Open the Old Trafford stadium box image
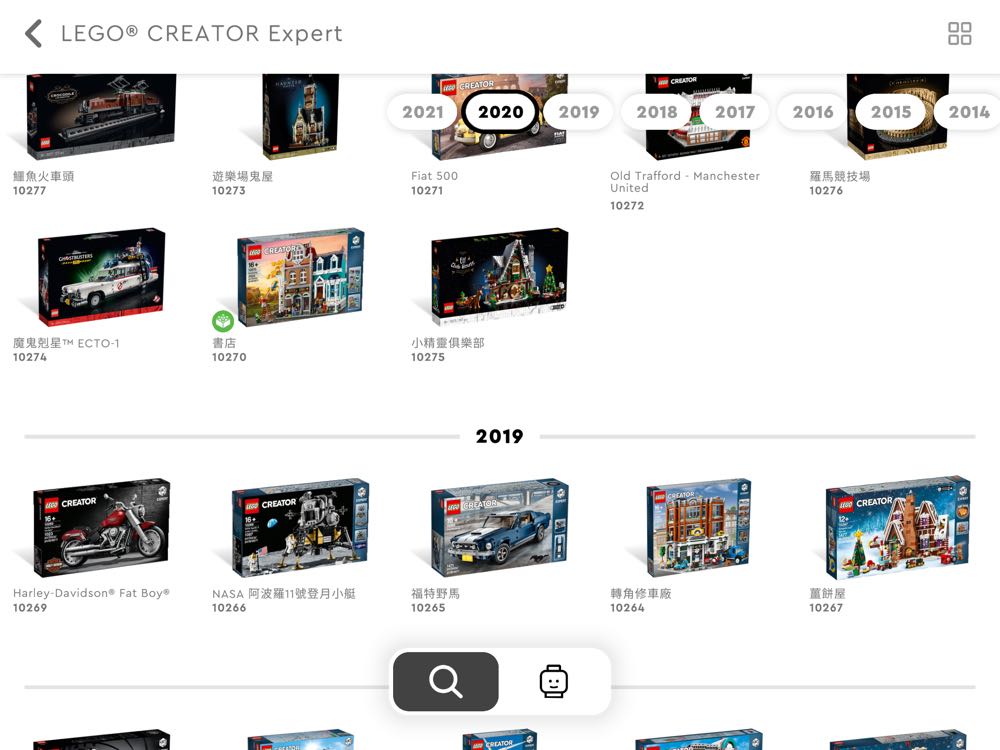Image resolution: width=1000 pixels, height=750 pixels. 698,115
